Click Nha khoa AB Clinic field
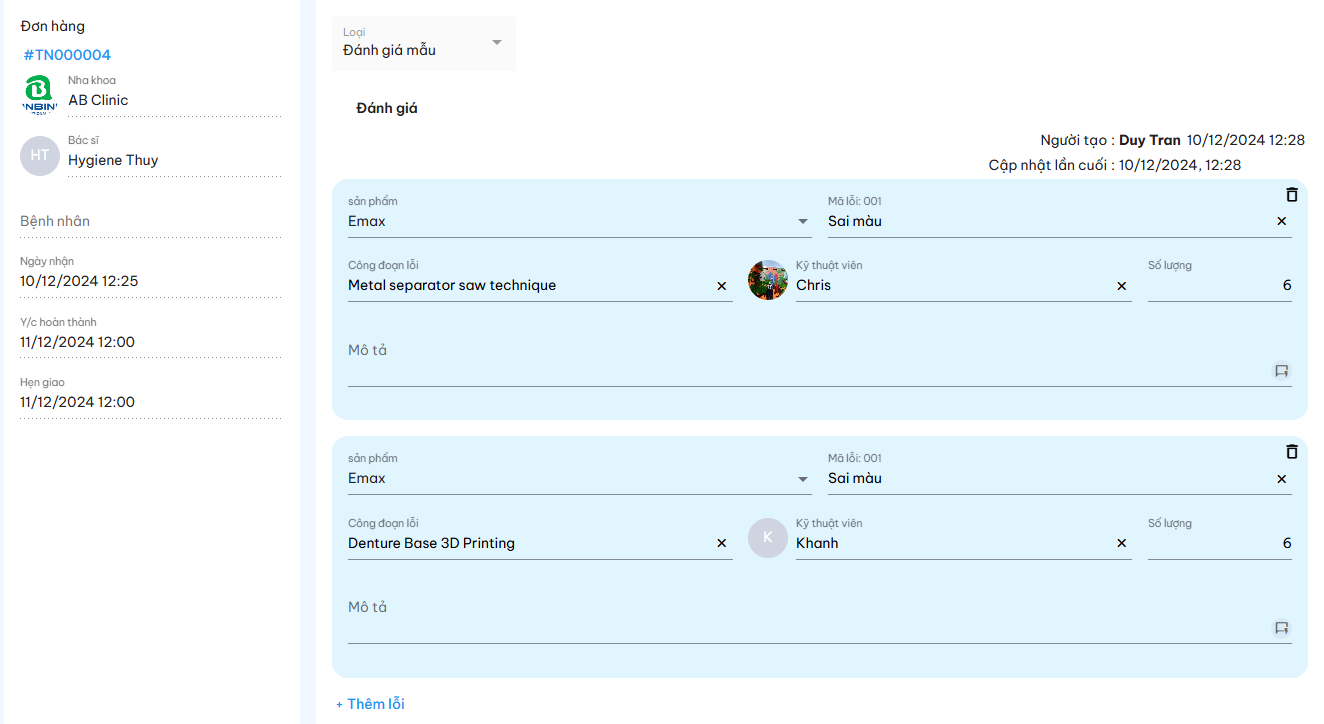 click(175, 95)
